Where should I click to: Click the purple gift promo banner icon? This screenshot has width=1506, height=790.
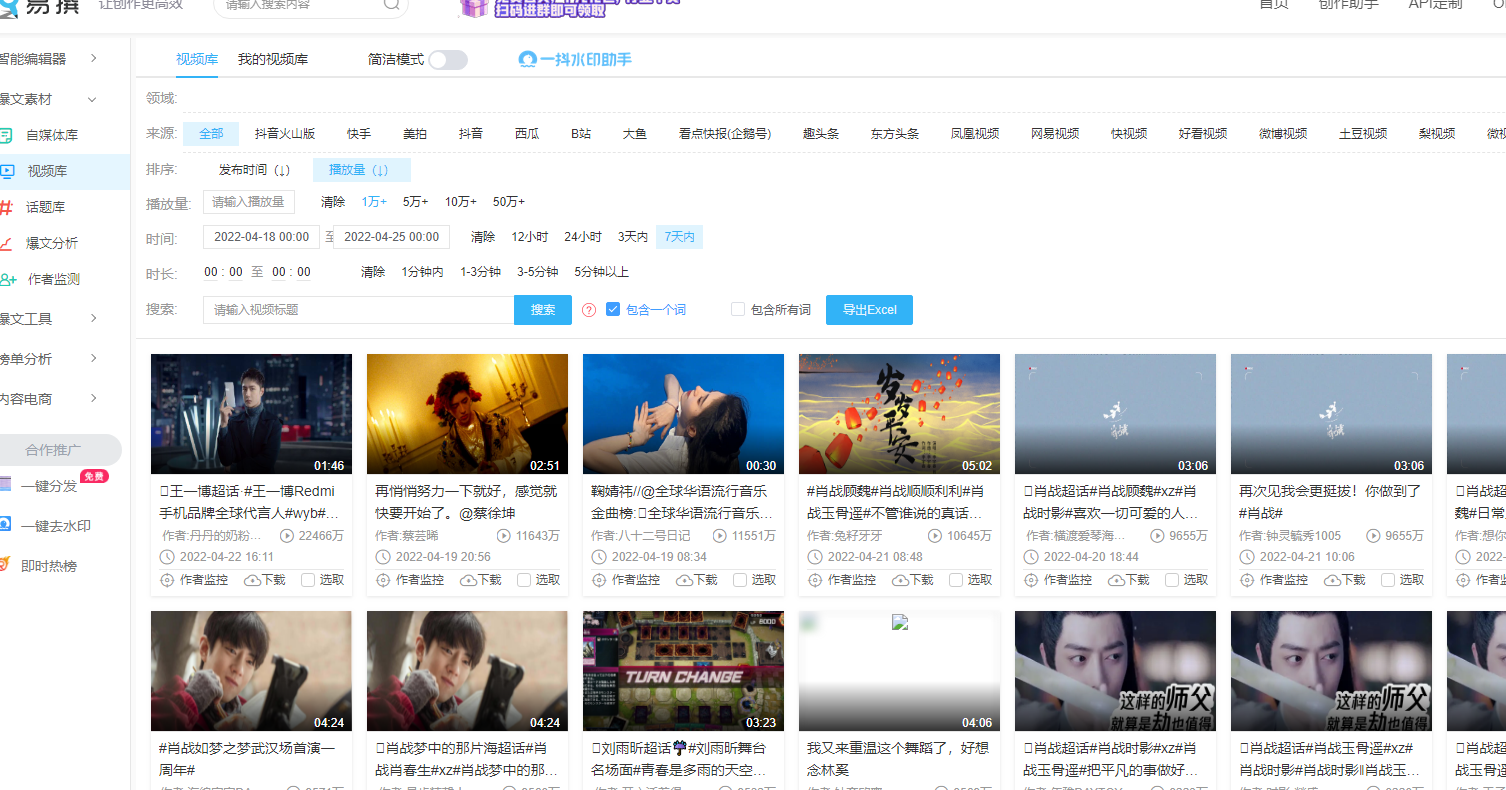(x=474, y=7)
